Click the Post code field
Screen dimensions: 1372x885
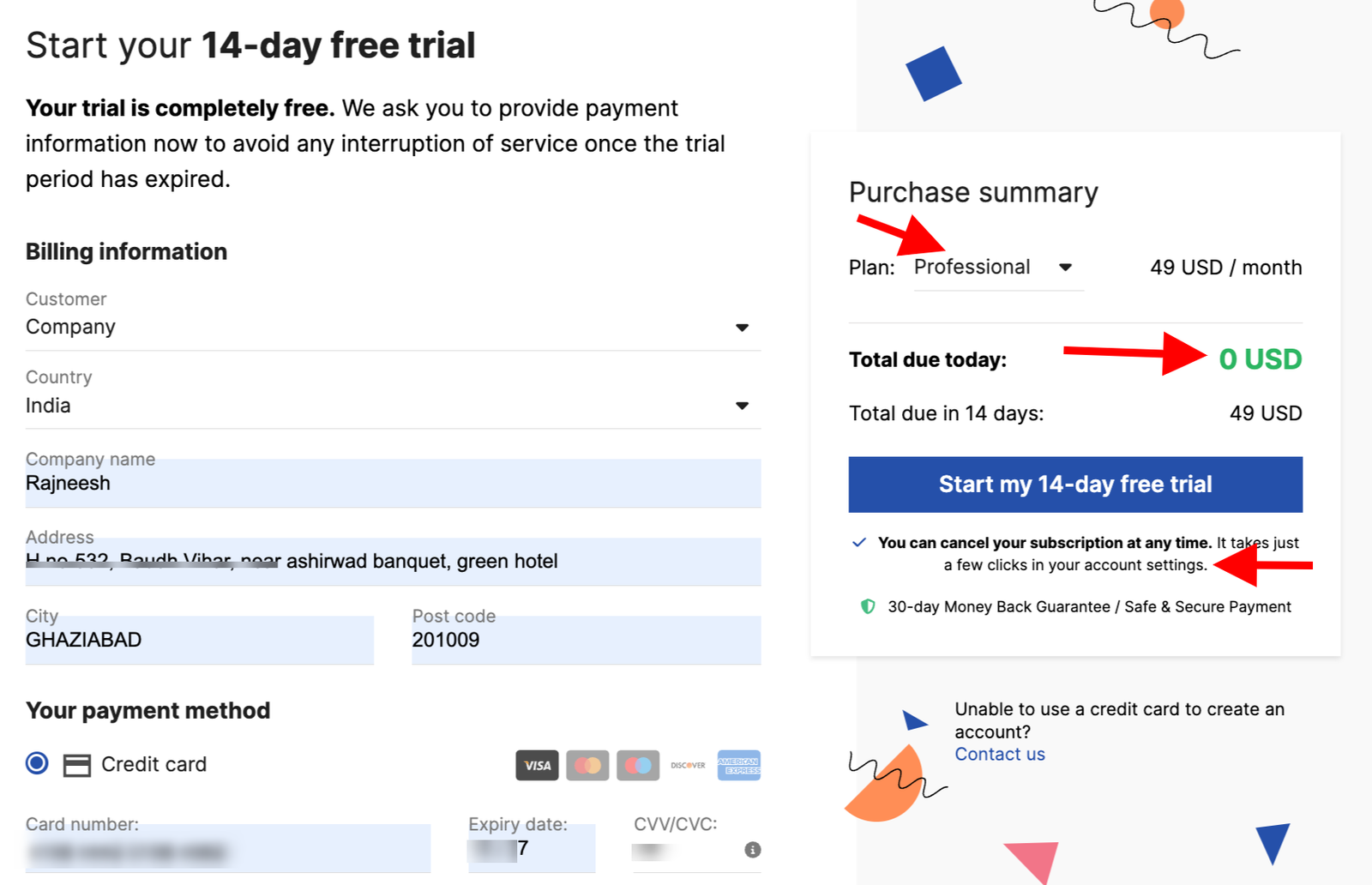tap(587, 640)
